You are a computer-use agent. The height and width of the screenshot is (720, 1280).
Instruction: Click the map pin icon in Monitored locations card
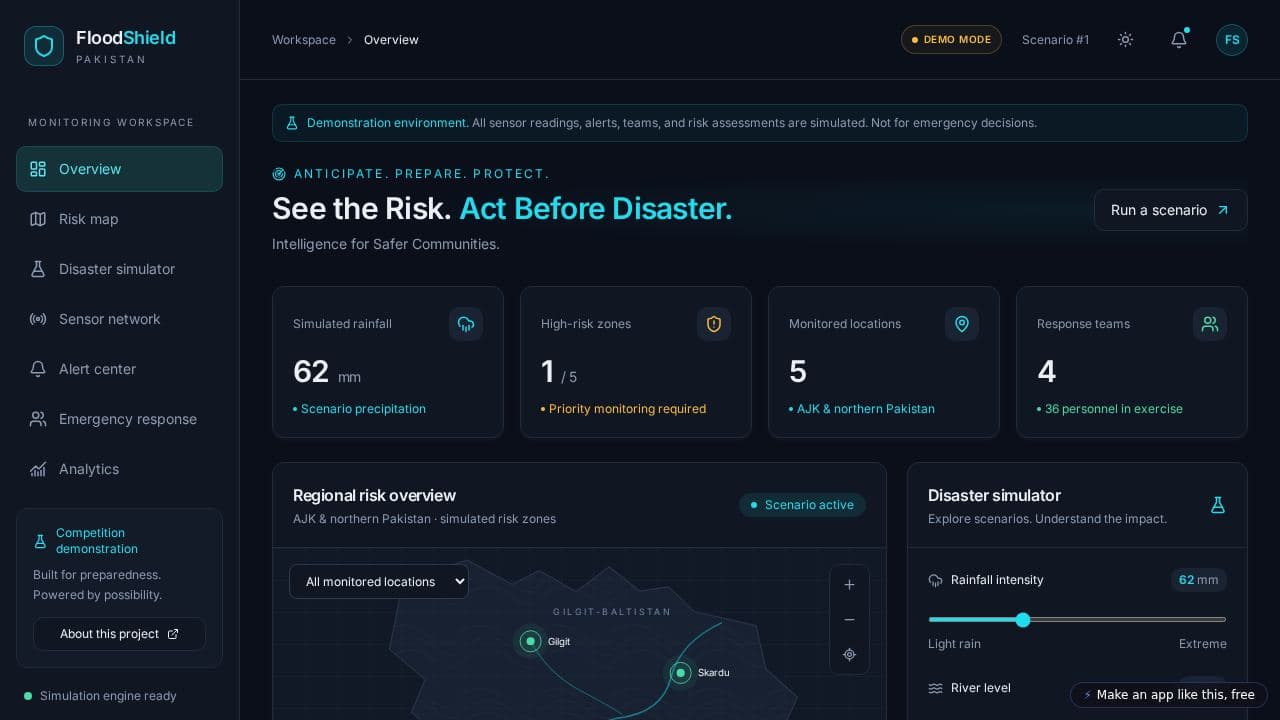[x=962, y=324]
